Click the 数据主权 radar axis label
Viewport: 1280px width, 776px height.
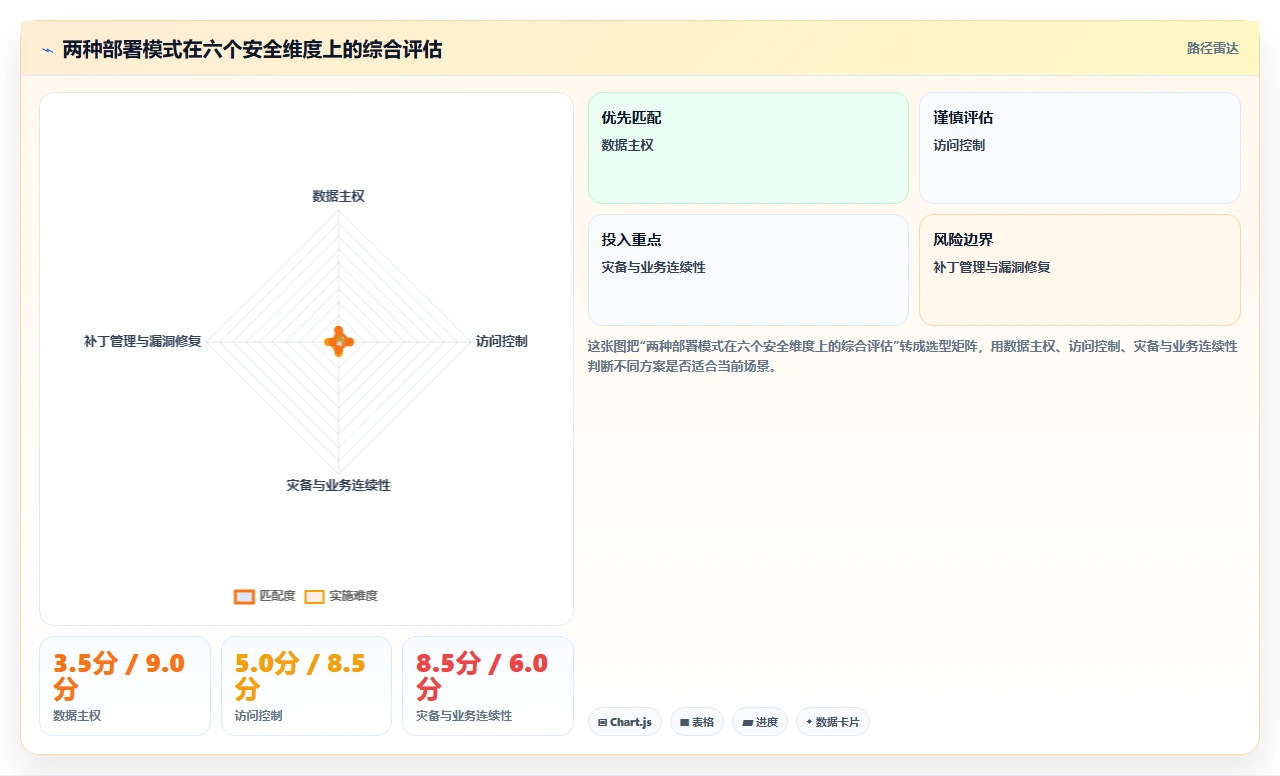coord(338,196)
